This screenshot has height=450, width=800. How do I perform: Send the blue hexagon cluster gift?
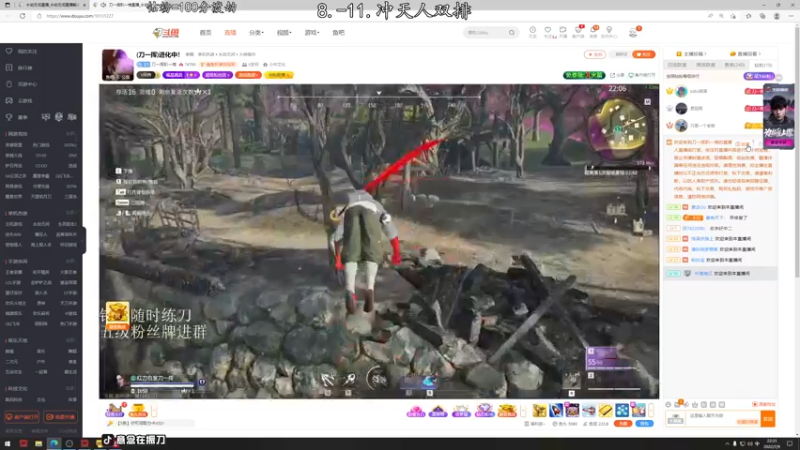(621, 410)
